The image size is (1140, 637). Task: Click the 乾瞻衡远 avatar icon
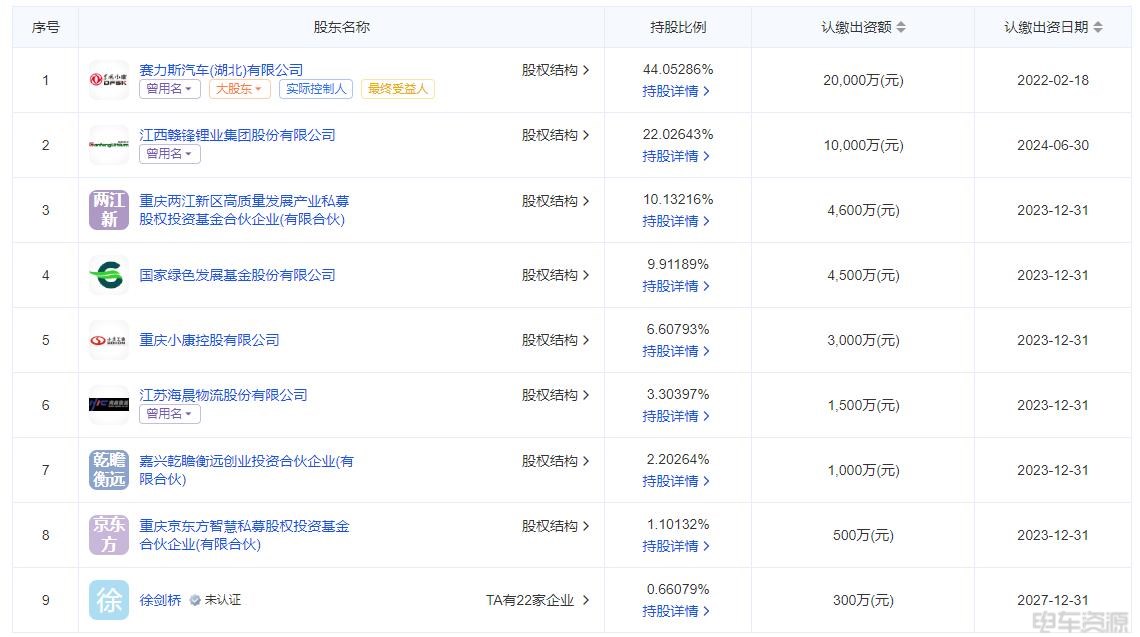tap(108, 470)
